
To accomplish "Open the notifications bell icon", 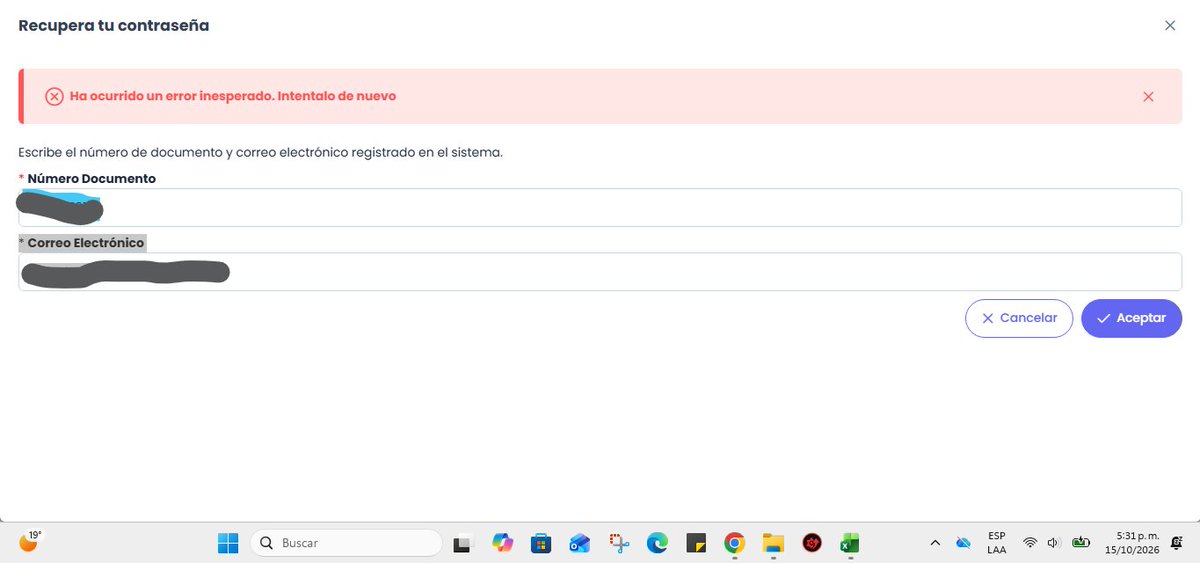I will click(x=1179, y=543).
